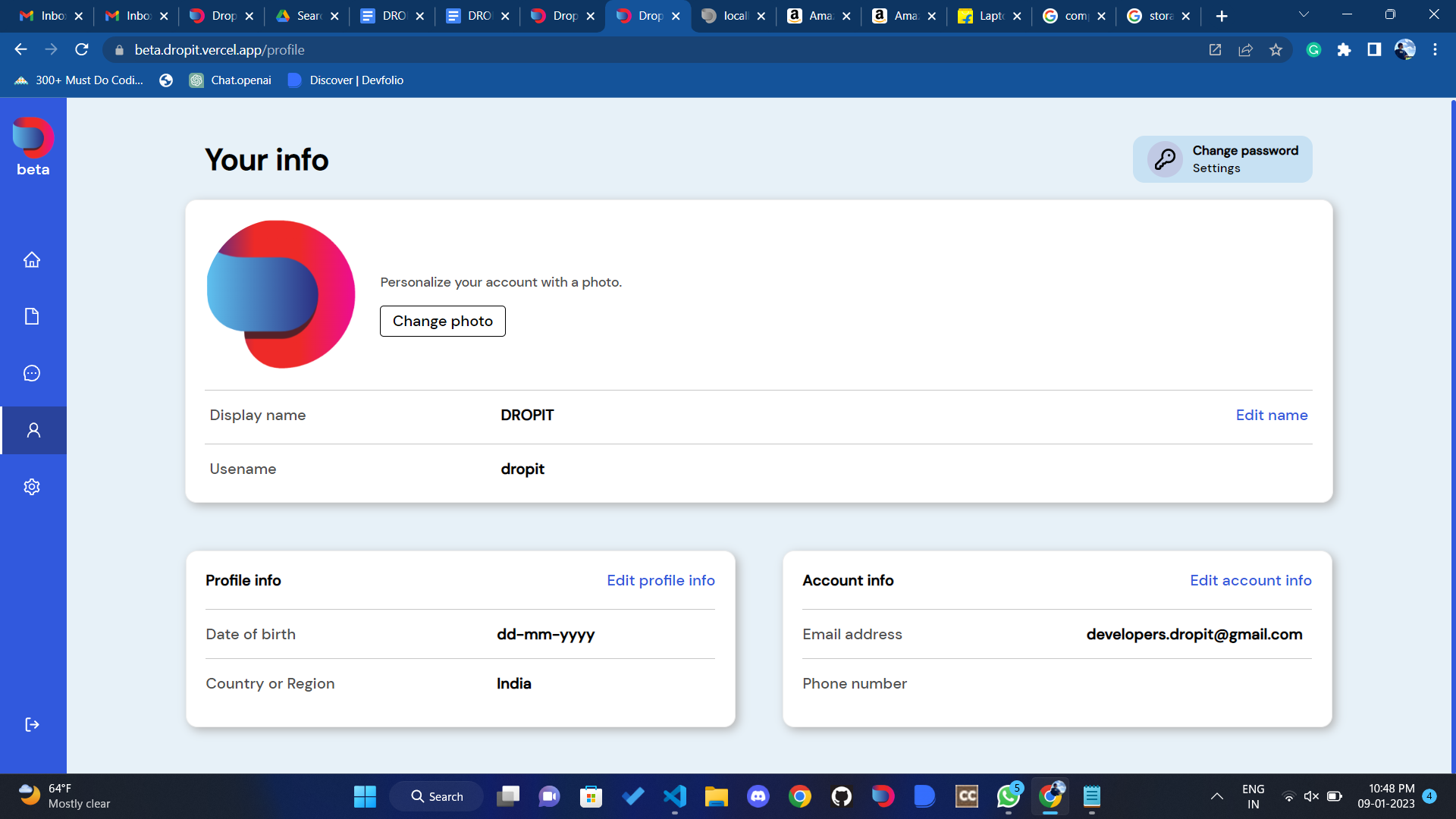The height and width of the screenshot is (819, 1456).
Task: Toggle the browser side panel icon
Action: 1374,50
